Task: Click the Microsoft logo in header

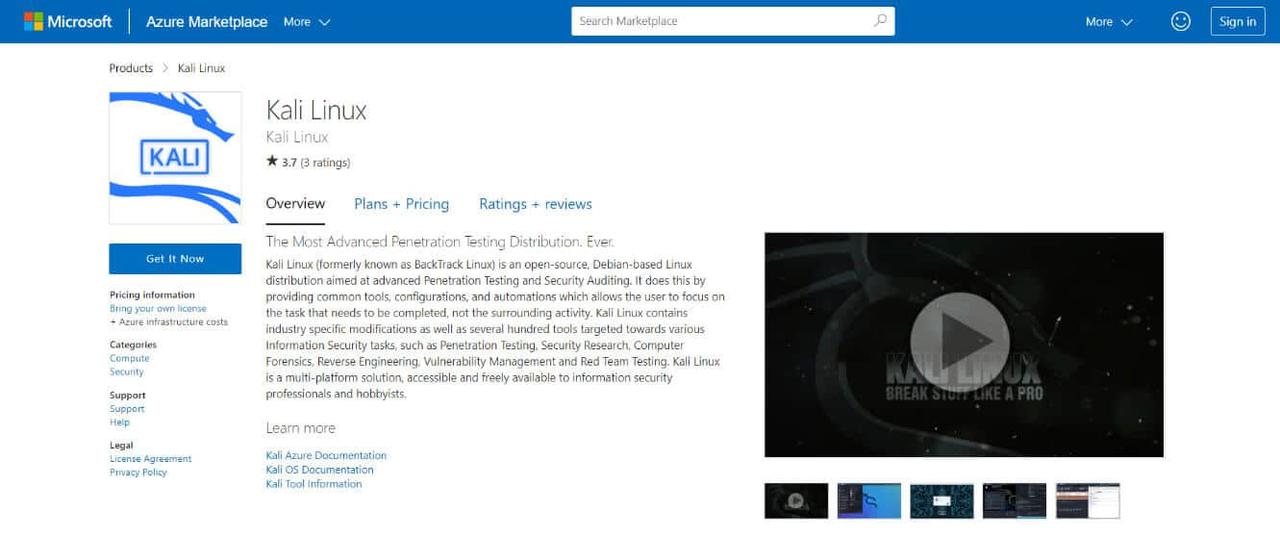Action: tap(67, 21)
